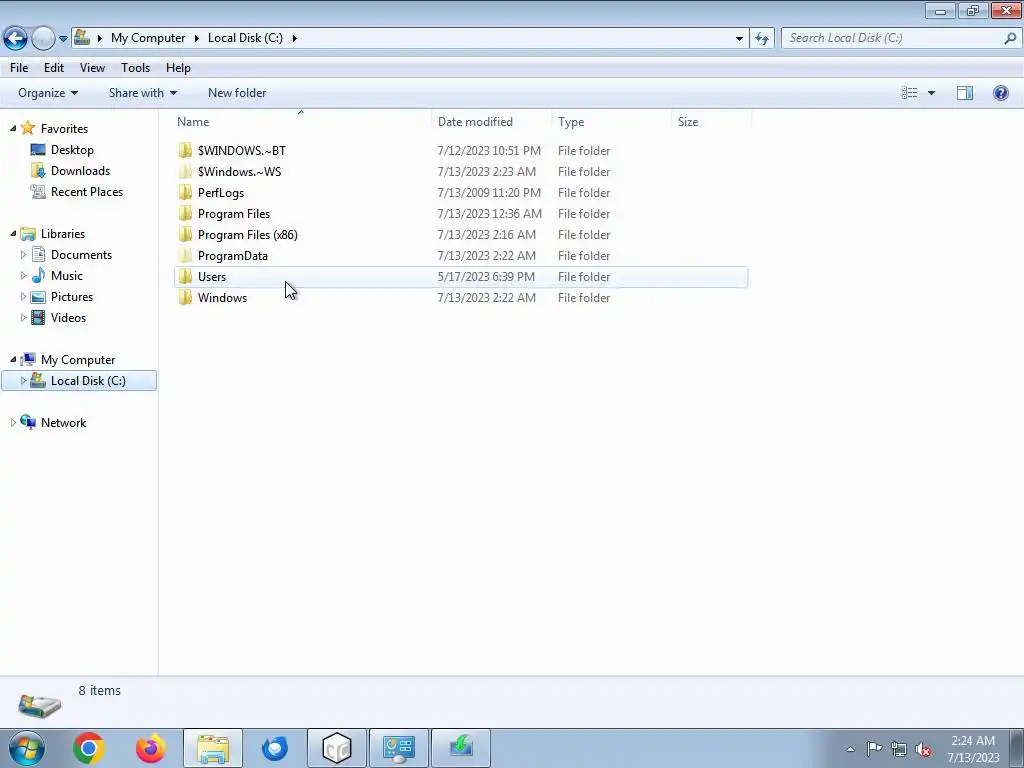1024x768 pixels.
Task: Expand Local Disk (C:) in navigation tree
Action: 24,380
